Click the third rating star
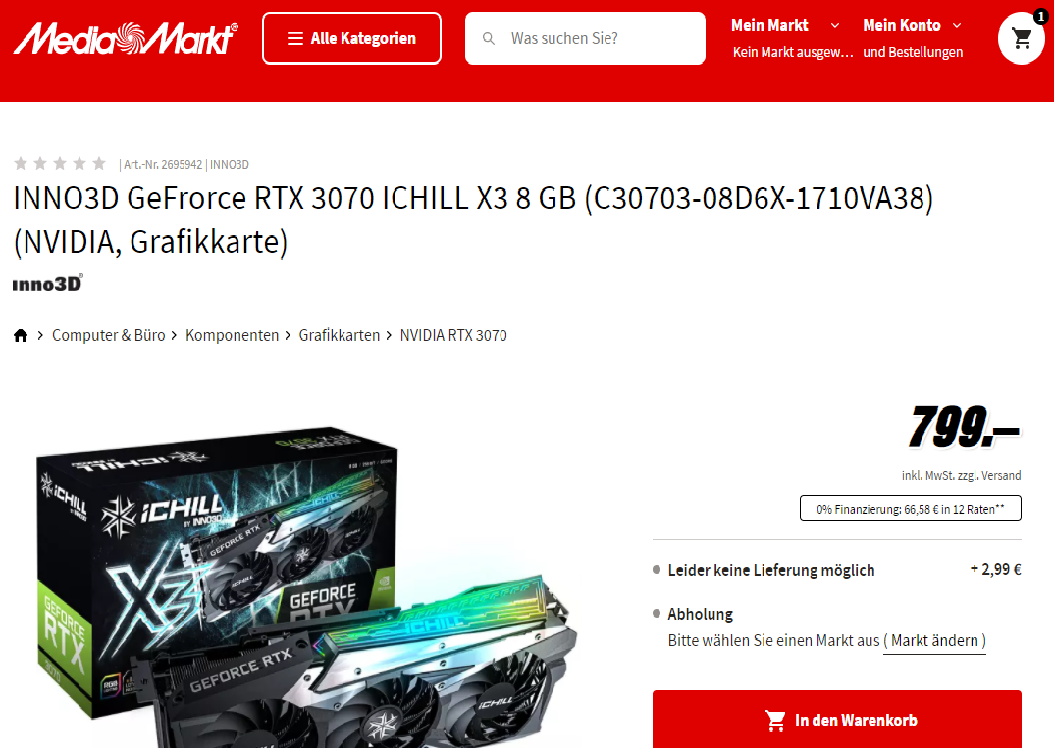The width and height of the screenshot is (1054, 748). coord(60,163)
